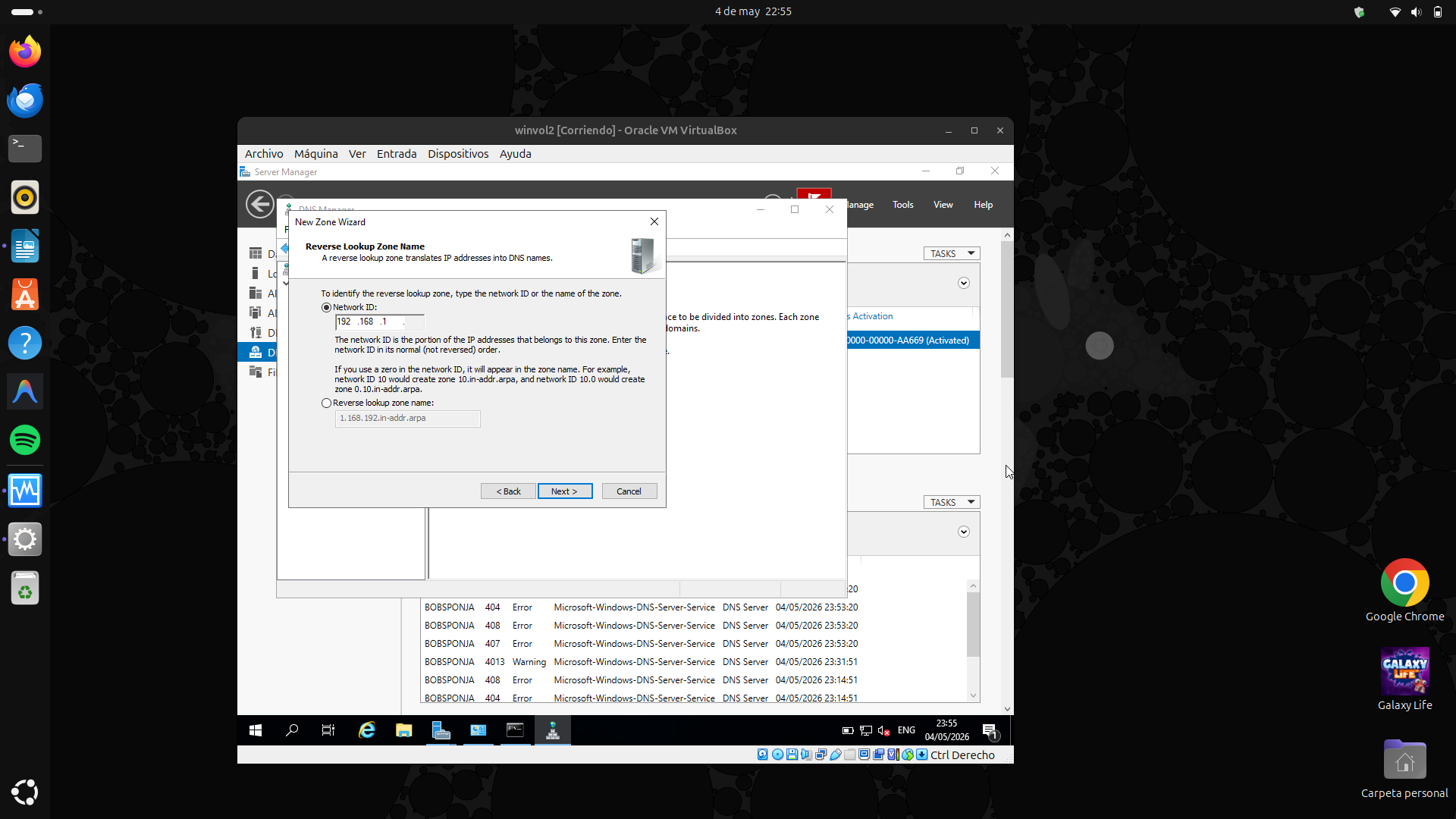Open the Entrada menu
The width and height of the screenshot is (1456, 819).
click(397, 154)
